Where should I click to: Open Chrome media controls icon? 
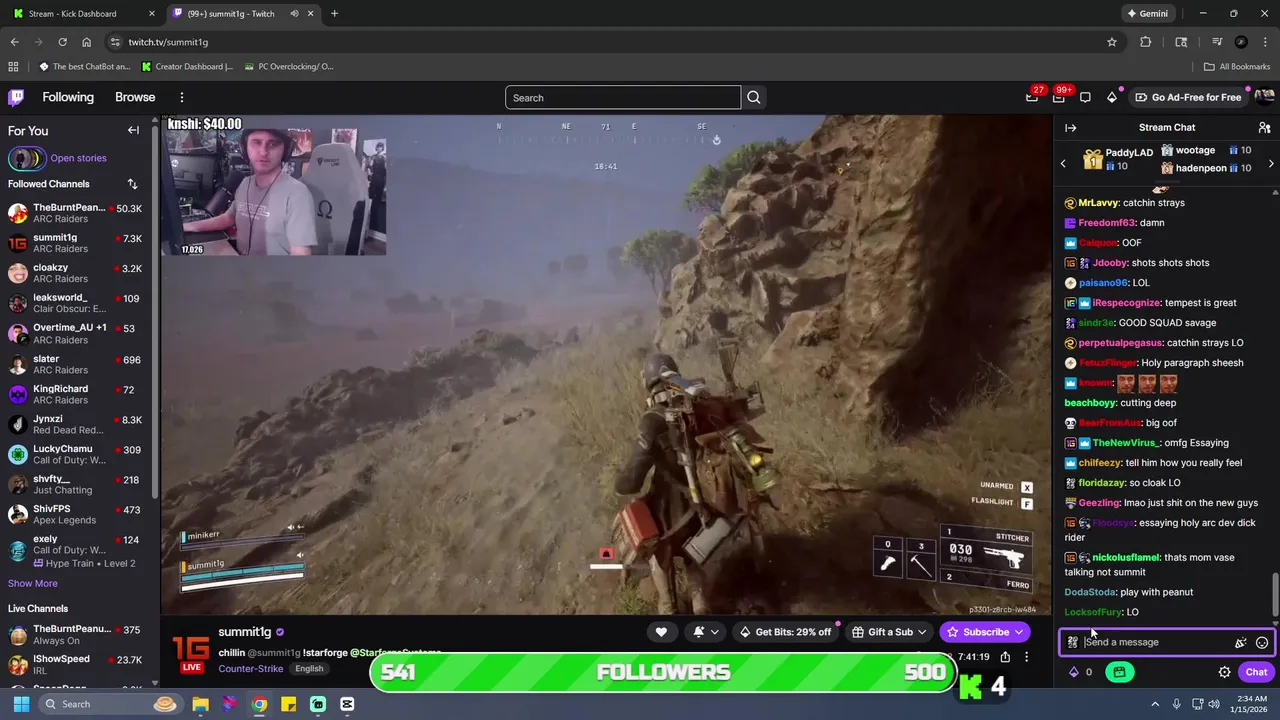(x=1217, y=42)
